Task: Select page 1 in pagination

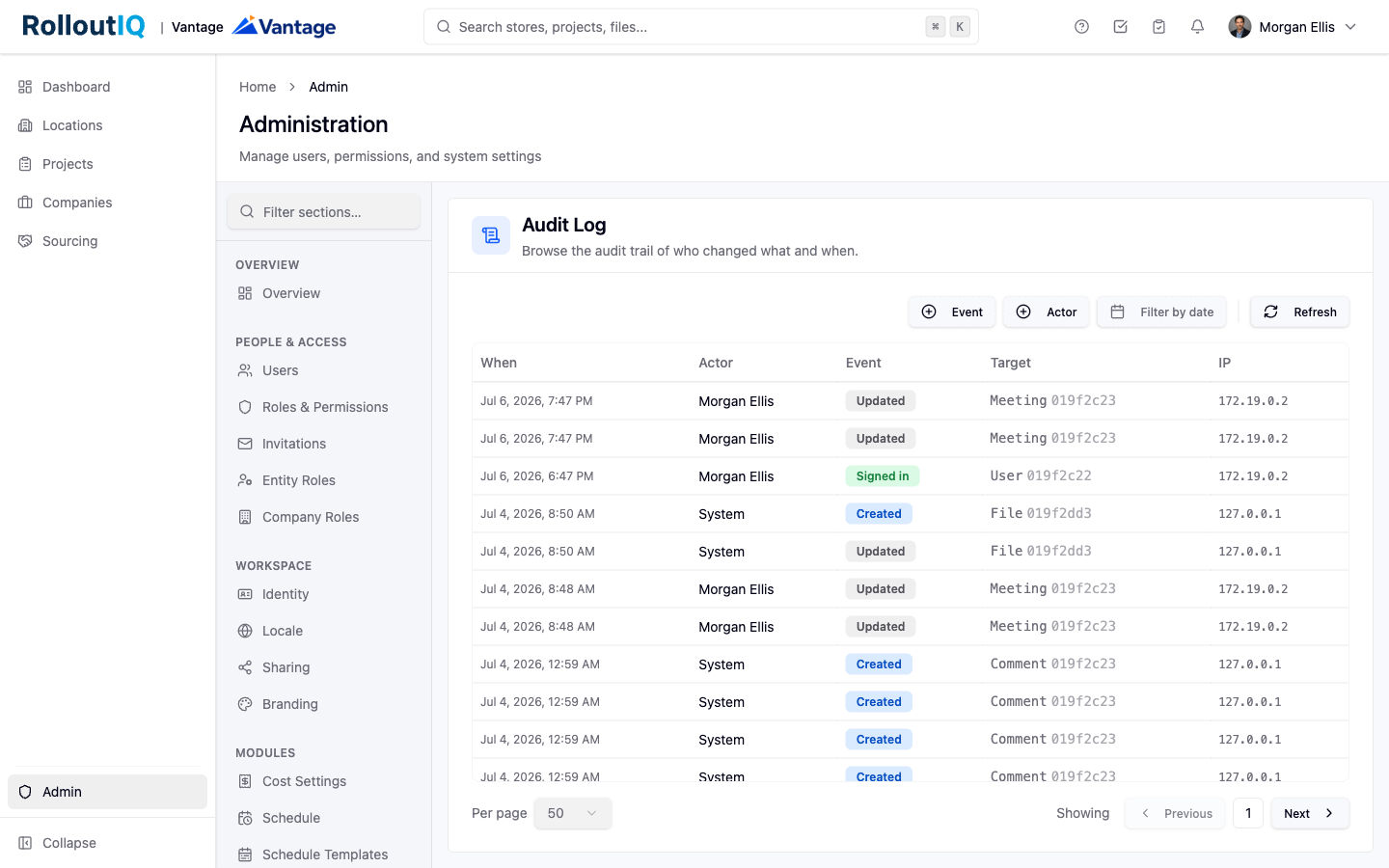Action: click(x=1248, y=813)
